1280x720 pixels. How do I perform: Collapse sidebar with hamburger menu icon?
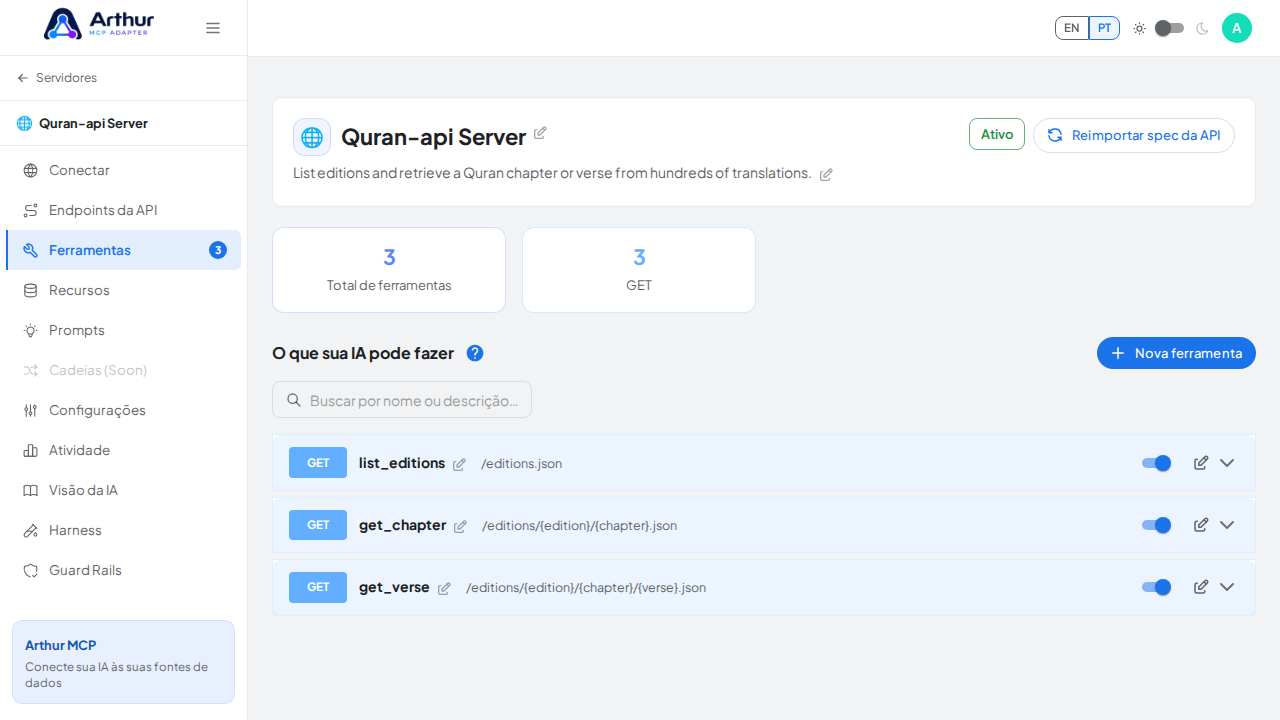[x=213, y=28]
